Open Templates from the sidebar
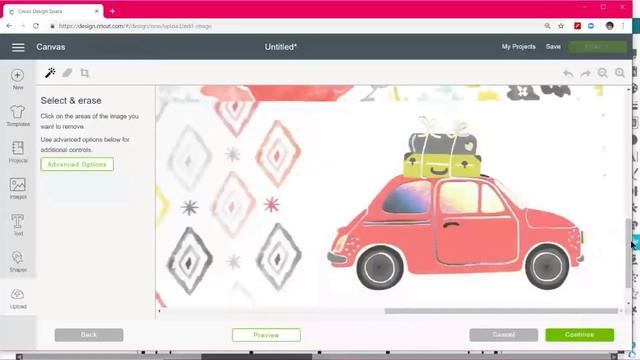 18,116
